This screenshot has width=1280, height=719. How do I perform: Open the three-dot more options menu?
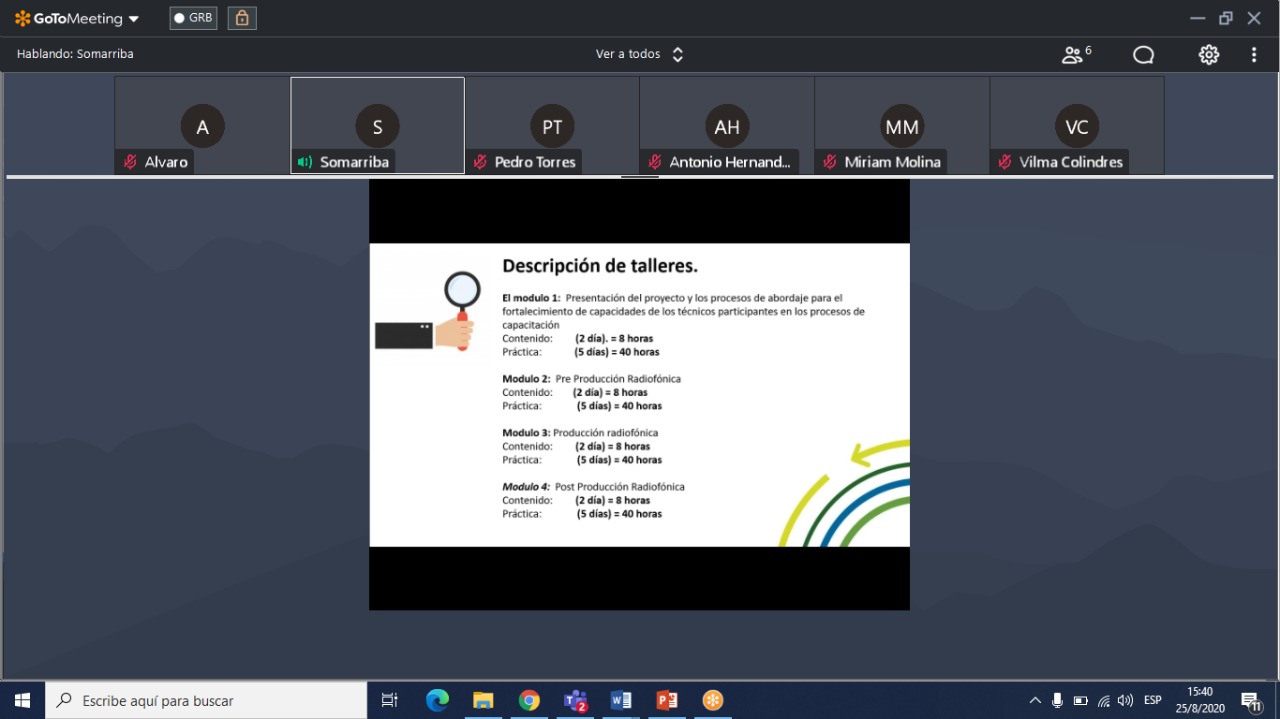click(x=1254, y=55)
